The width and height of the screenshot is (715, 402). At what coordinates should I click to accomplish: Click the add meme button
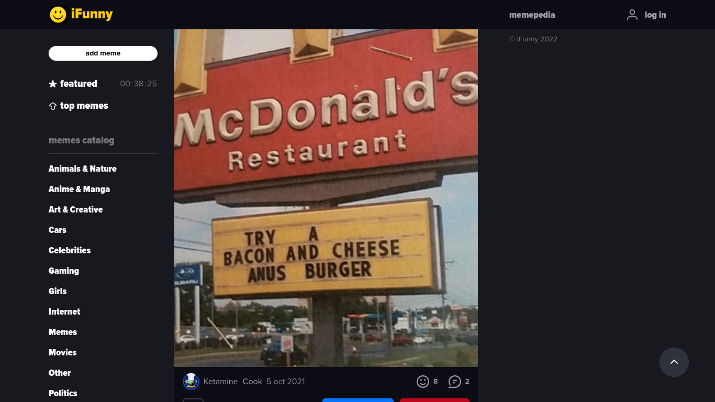pos(103,53)
